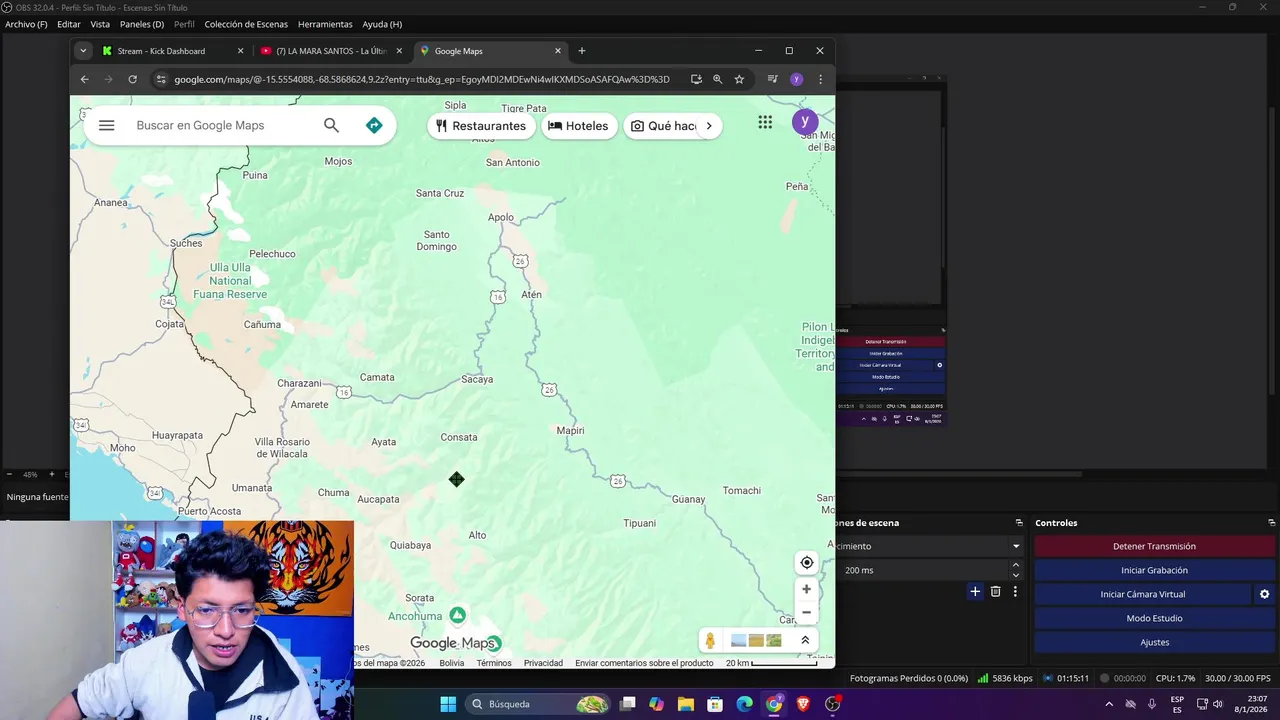Click Enviar comentarios sobre el producto
The width and height of the screenshot is (1280, 720).
point(644,663)
